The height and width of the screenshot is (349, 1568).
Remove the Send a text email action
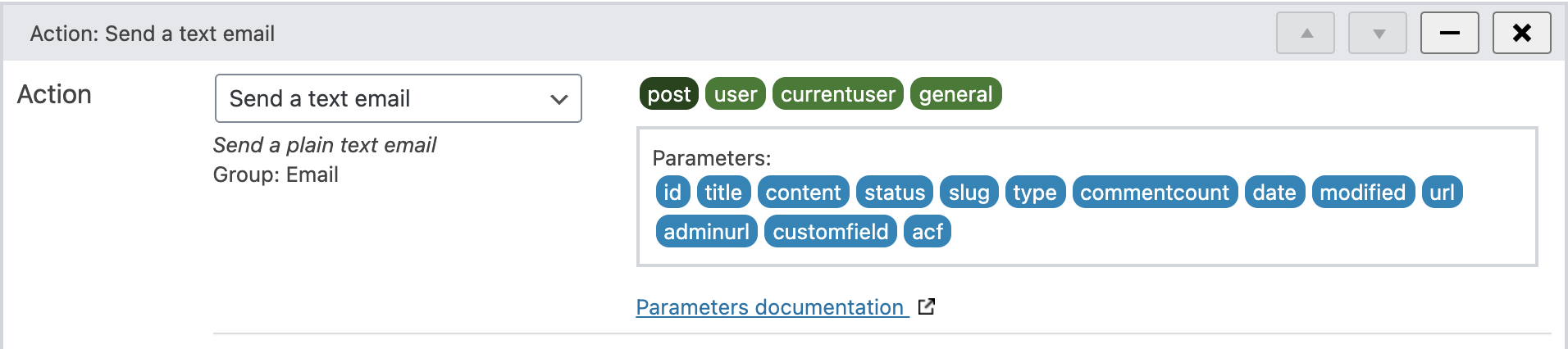pos(1521,34)
